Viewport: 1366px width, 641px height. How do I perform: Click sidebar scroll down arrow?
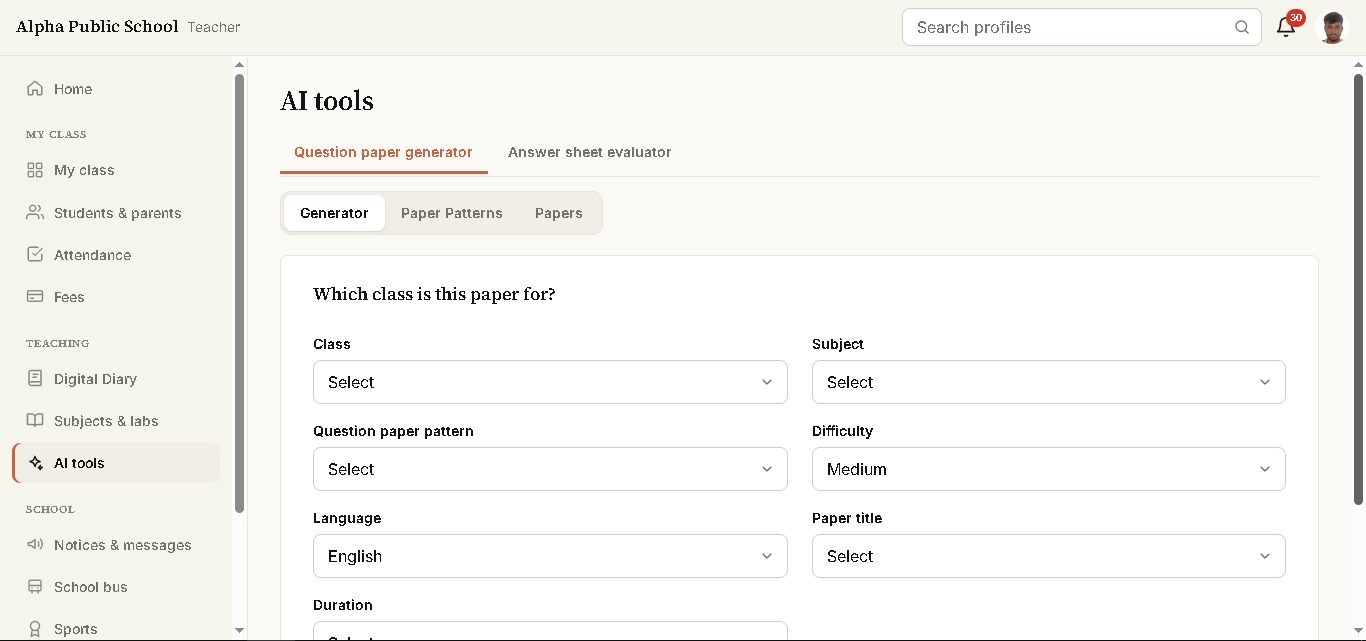point(239,630)
